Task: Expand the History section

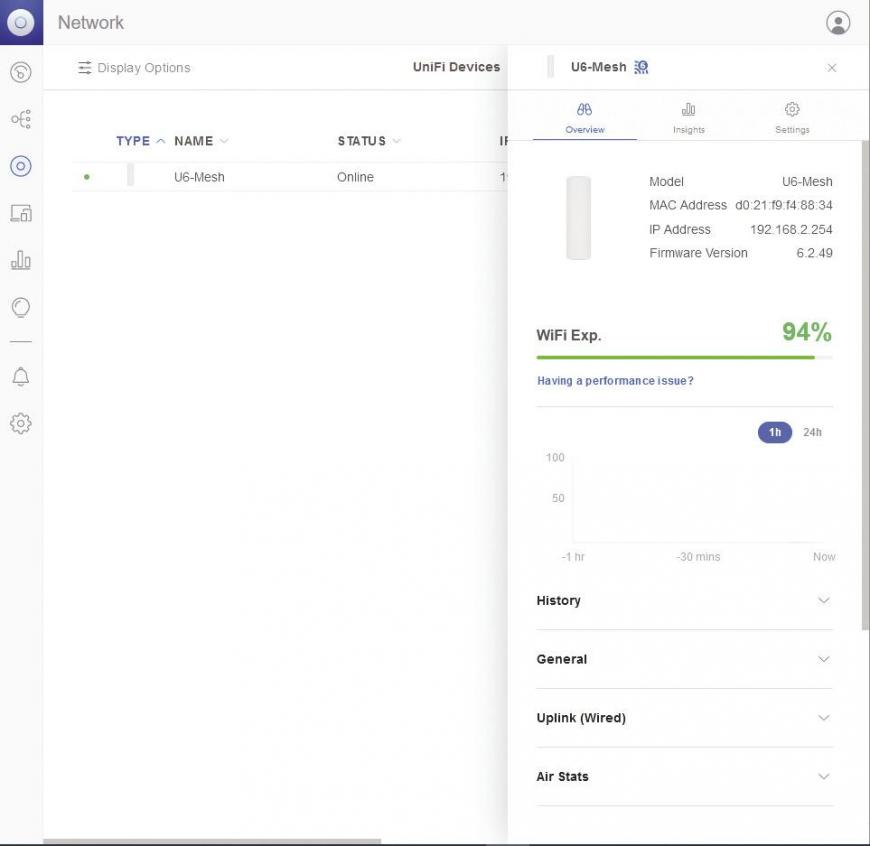Action: pos(685,600)
